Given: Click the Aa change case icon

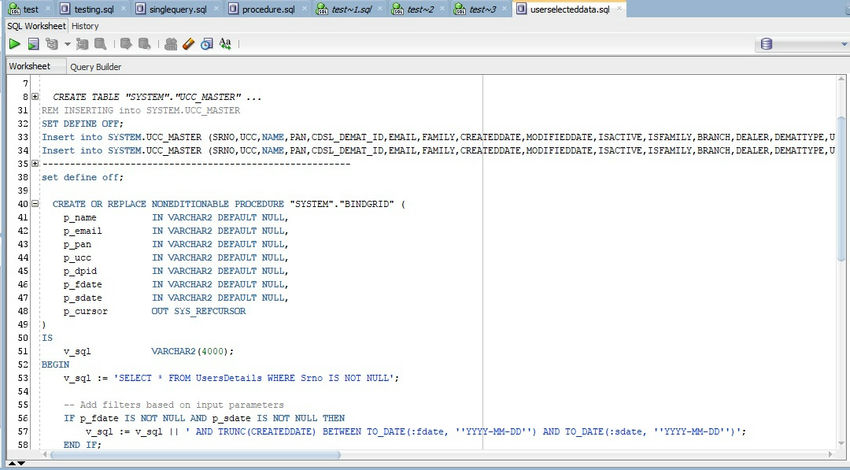Looking at the screenshot, I should [x=226, y=44].
